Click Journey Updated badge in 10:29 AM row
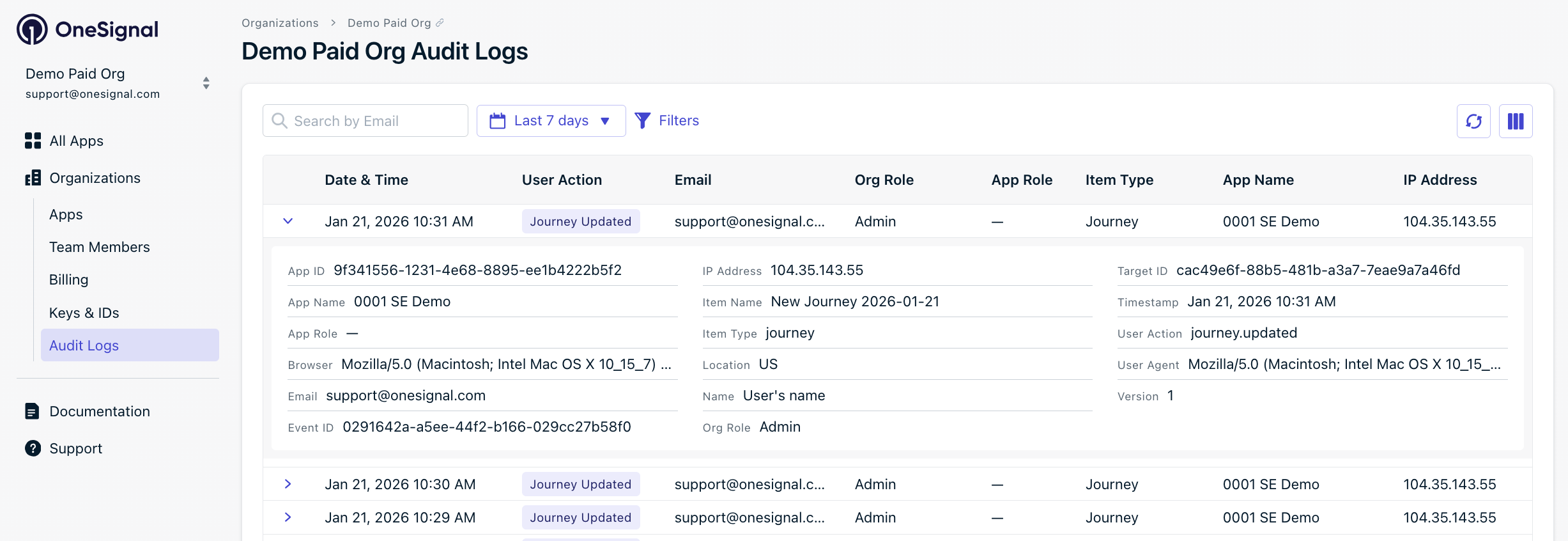 [x=581, y=517]
